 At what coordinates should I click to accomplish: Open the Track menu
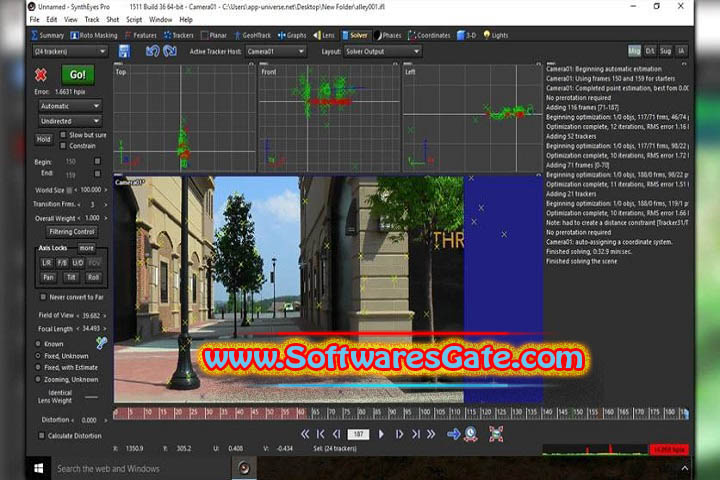pos(92,20)
